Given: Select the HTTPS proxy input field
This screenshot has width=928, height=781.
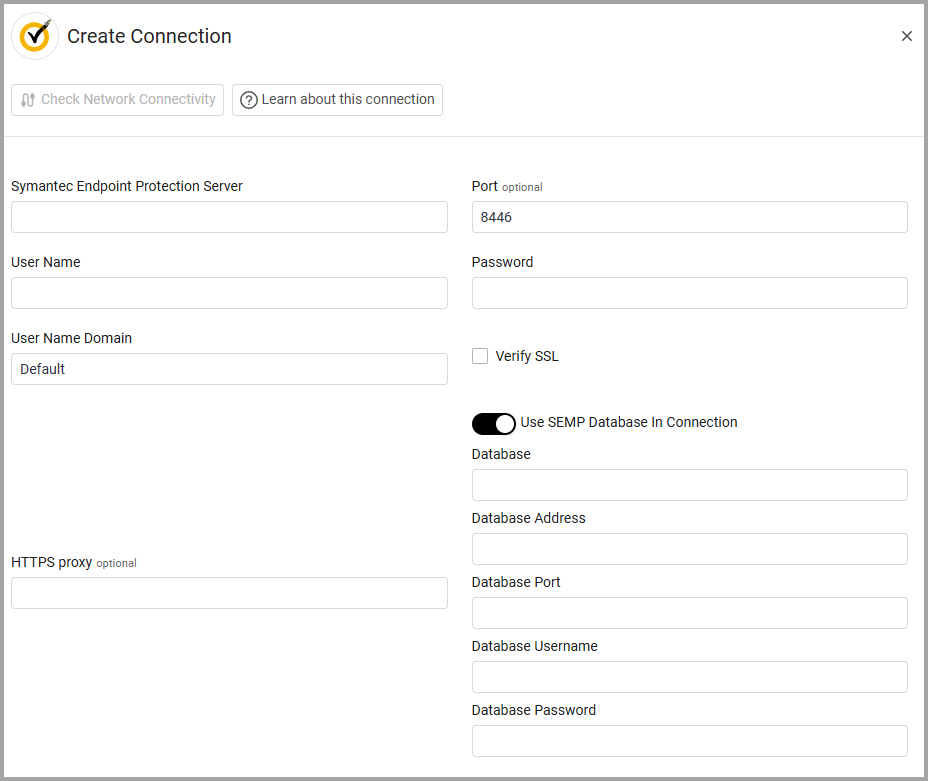Looking at the screenshot, I should (229, 593).
